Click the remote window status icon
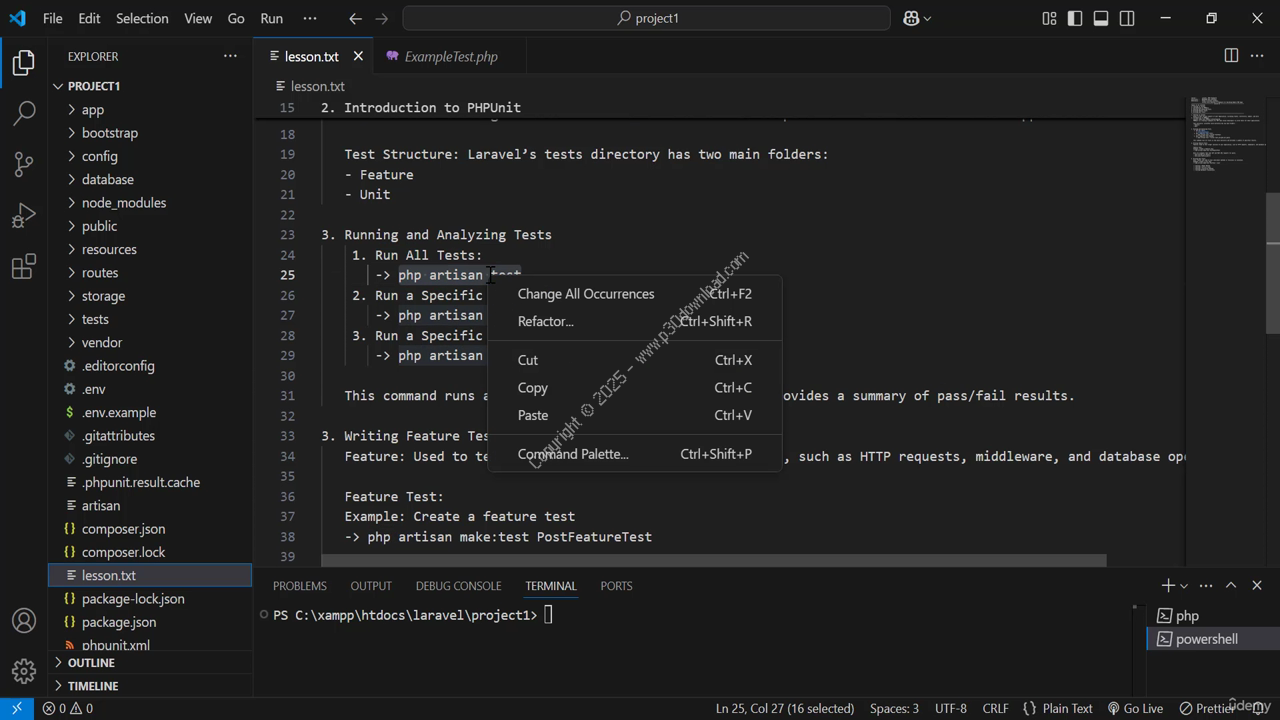1280x720 pixels. click(16, 708)
